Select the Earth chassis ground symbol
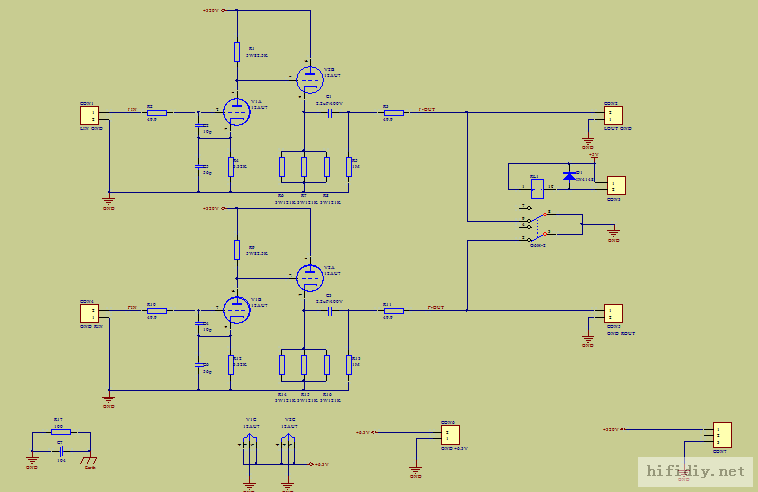This screenshot has height=492, width=758. pos(89,459)
